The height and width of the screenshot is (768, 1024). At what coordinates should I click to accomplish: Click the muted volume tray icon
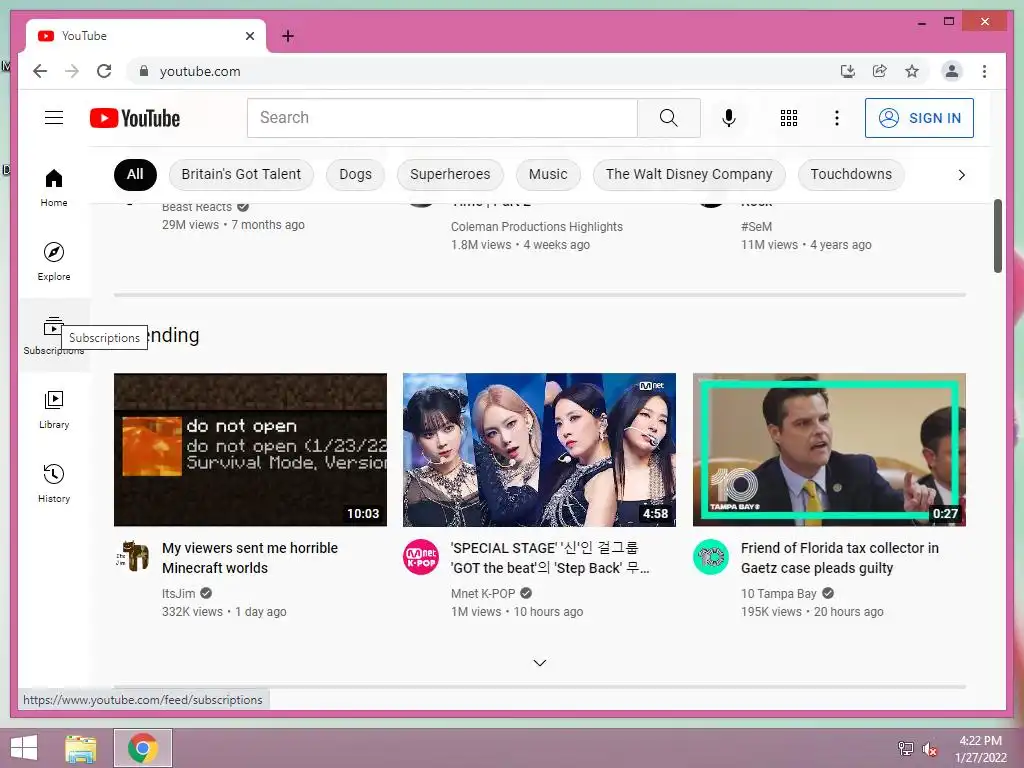(930, 749)
